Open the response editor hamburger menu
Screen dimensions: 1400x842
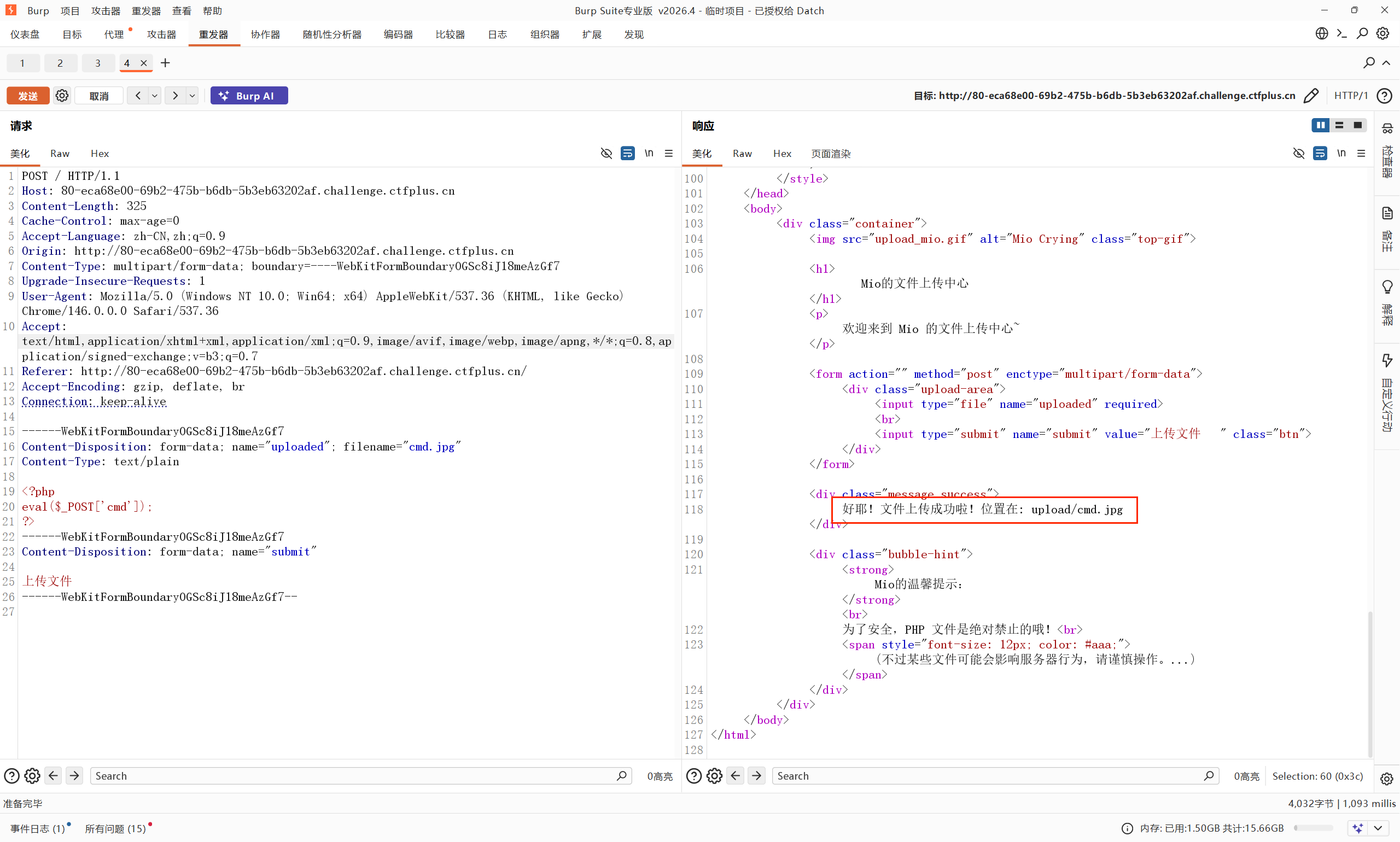coord(1361,153)
